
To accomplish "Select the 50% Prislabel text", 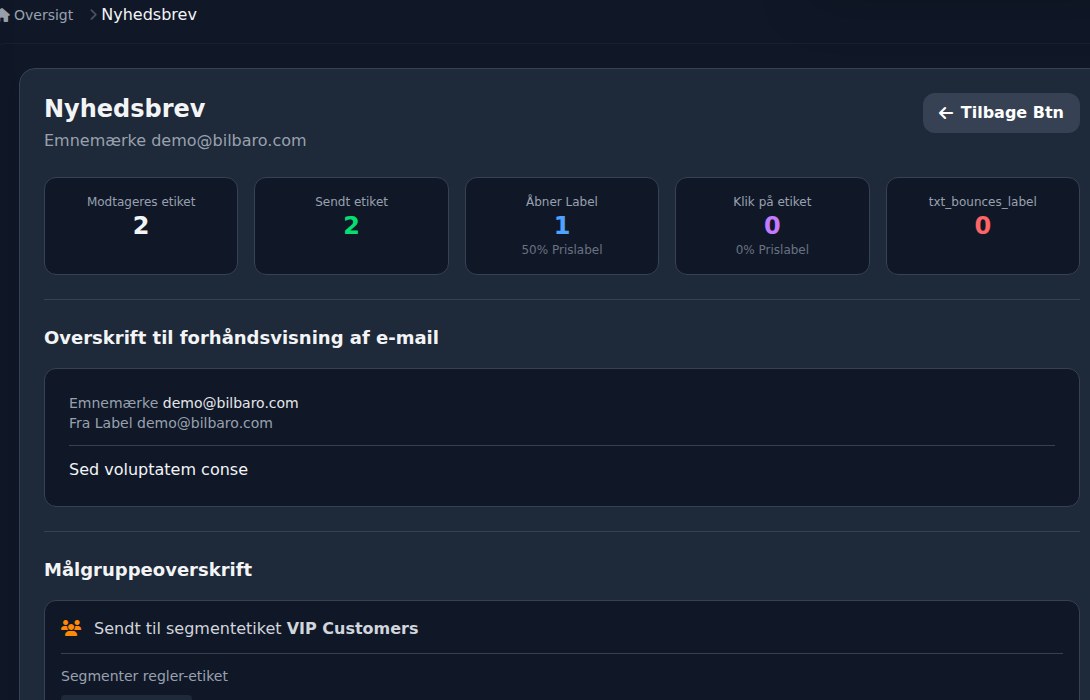I will point(562,250).
